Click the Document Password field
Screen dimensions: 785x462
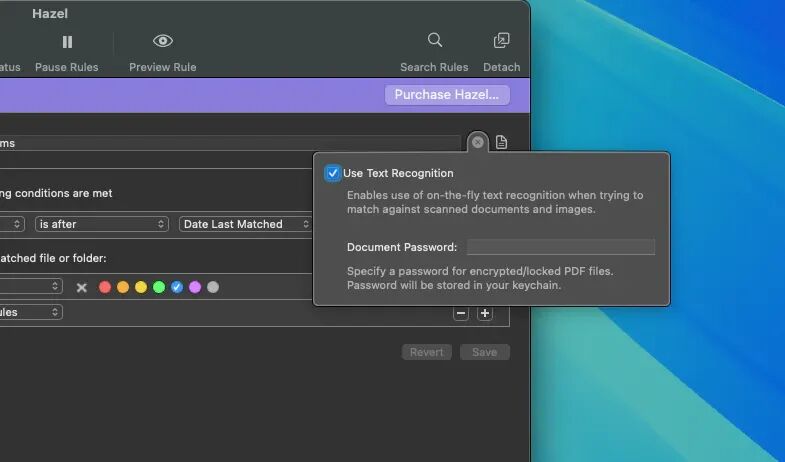click(561, 247)
